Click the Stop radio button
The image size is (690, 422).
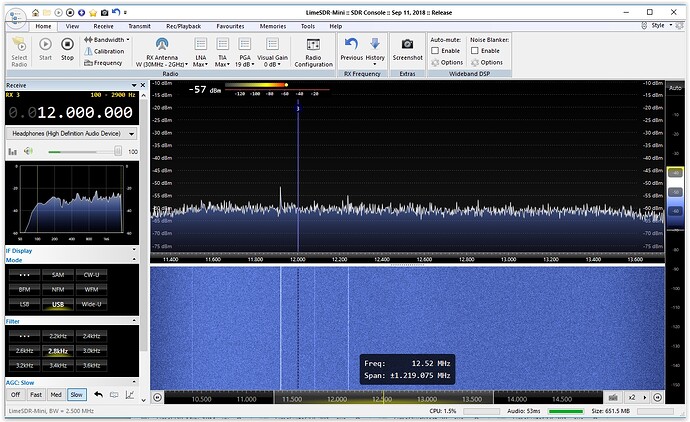click(x=67, y=49)
